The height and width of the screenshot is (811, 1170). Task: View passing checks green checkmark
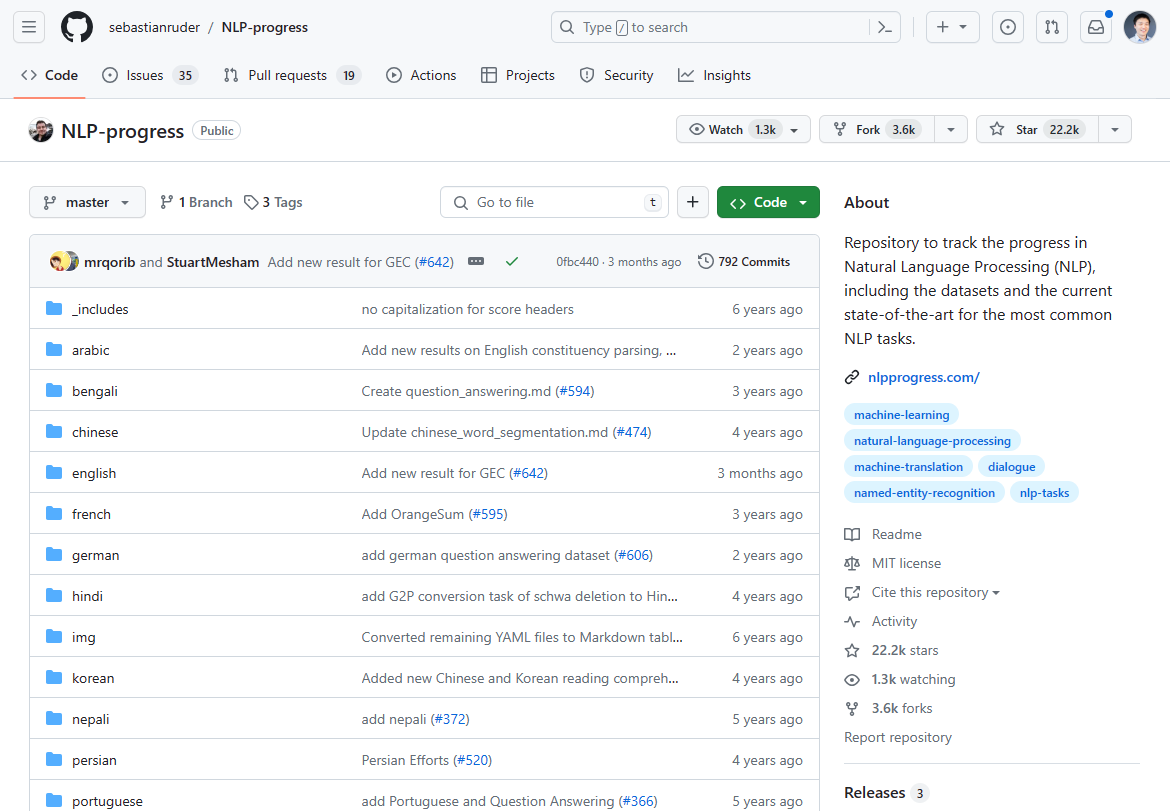[x=512, y=262]
